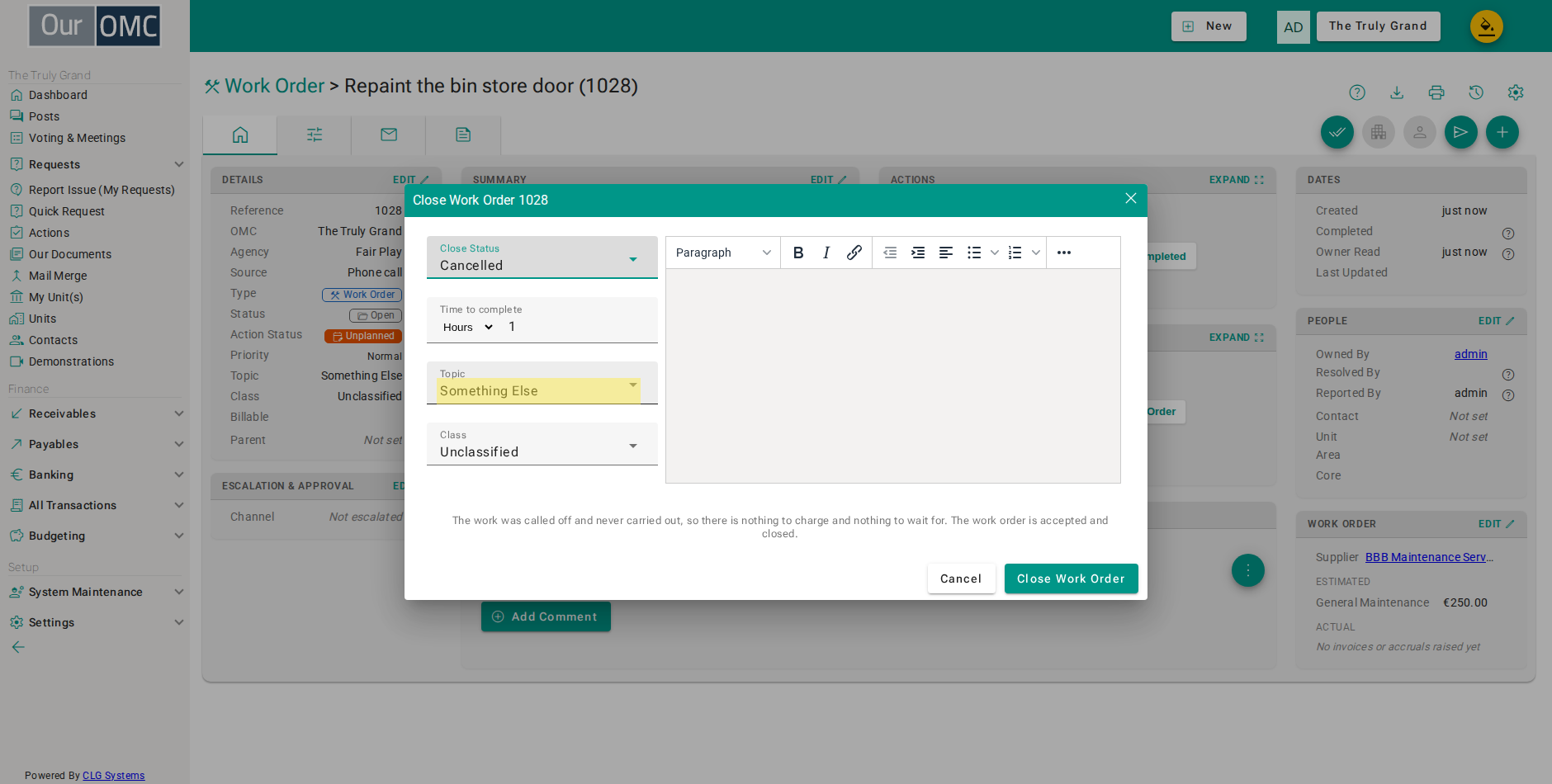Click the paint bucket avatar icon
The width and height of the screenshot is (1552, 784).
click(x=1487, y=26)
